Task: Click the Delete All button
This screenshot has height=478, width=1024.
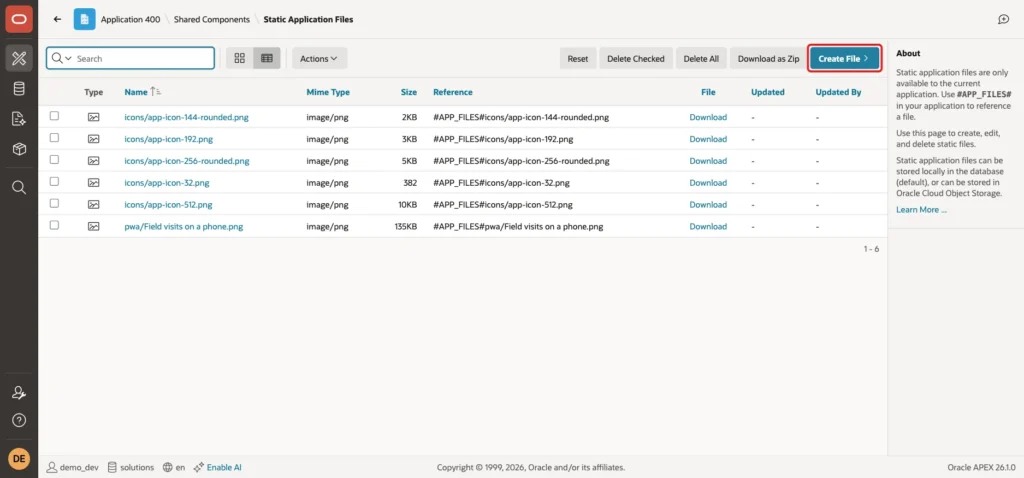Action: (701, 58)
